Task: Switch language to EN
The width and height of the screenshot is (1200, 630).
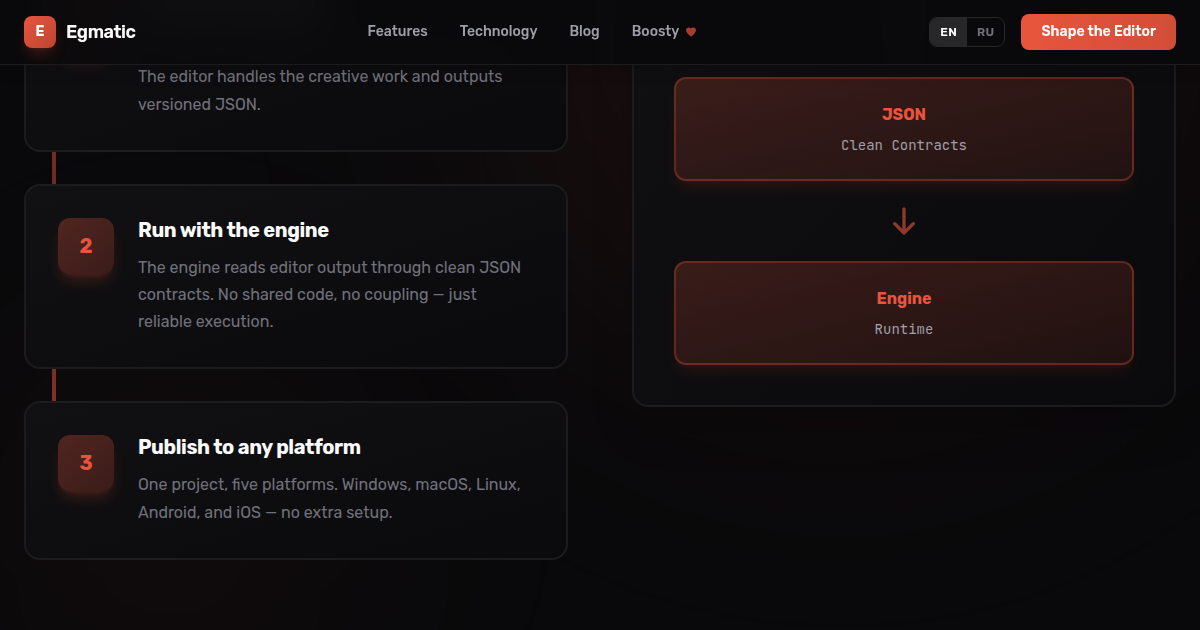Action: coord(948,32)
